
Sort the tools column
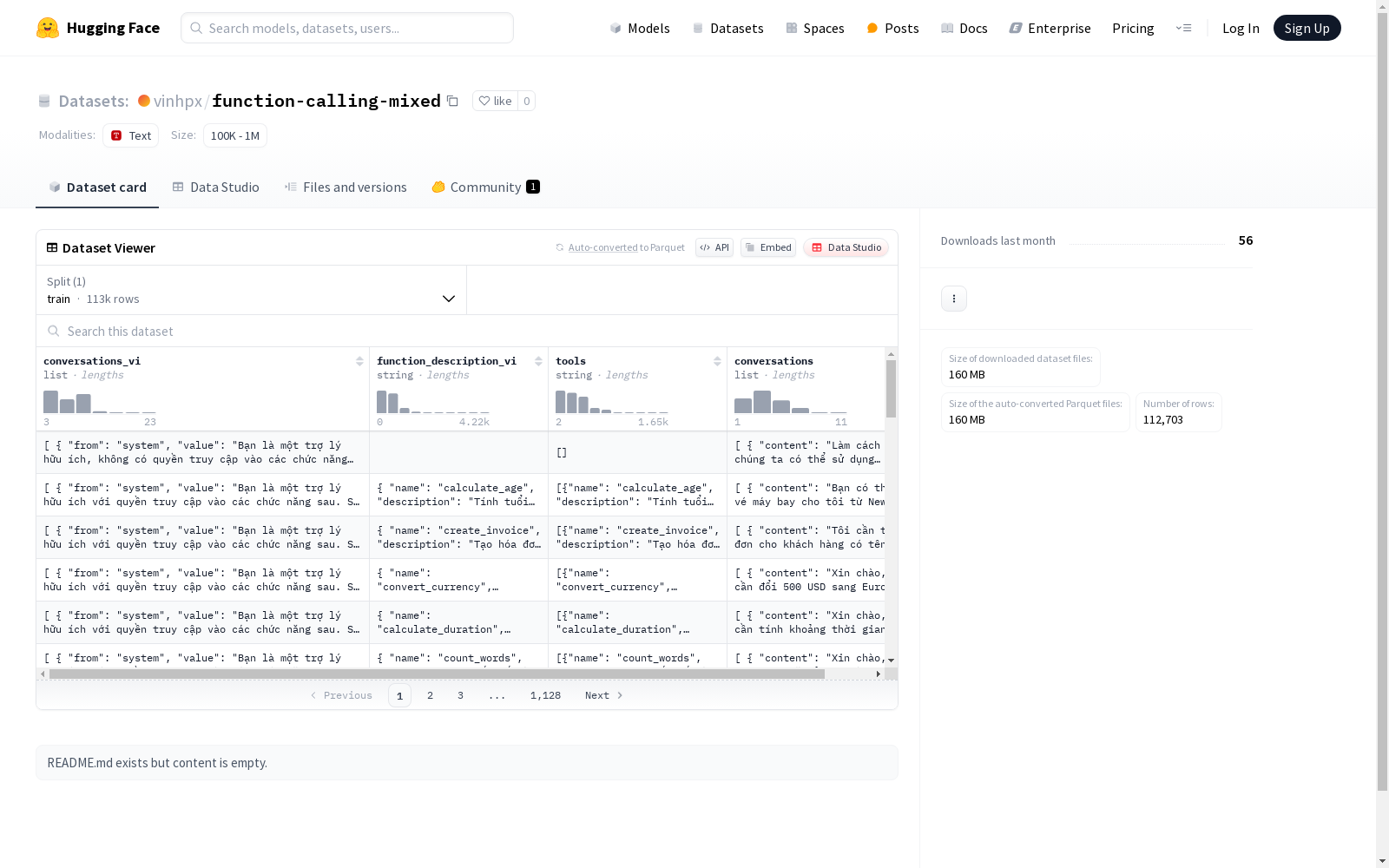tap(717, 361)
